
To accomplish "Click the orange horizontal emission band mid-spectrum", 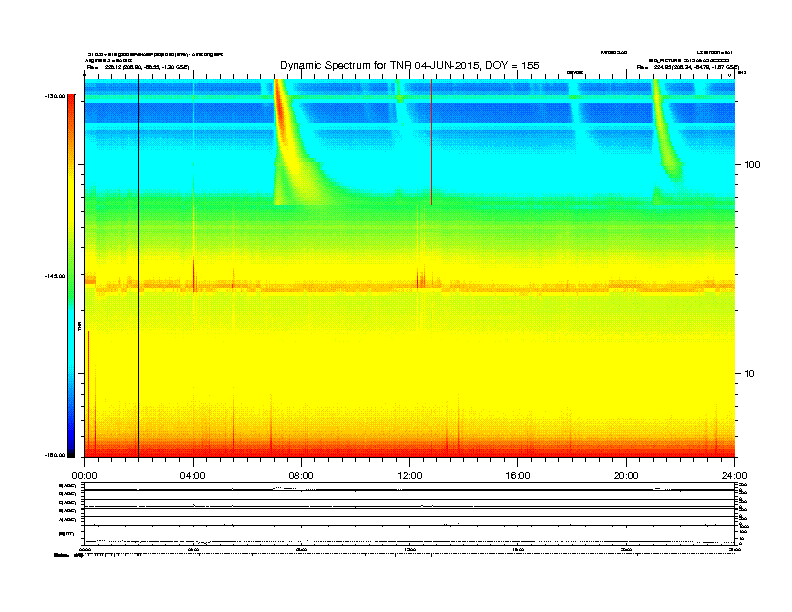I will click(410, 286).
